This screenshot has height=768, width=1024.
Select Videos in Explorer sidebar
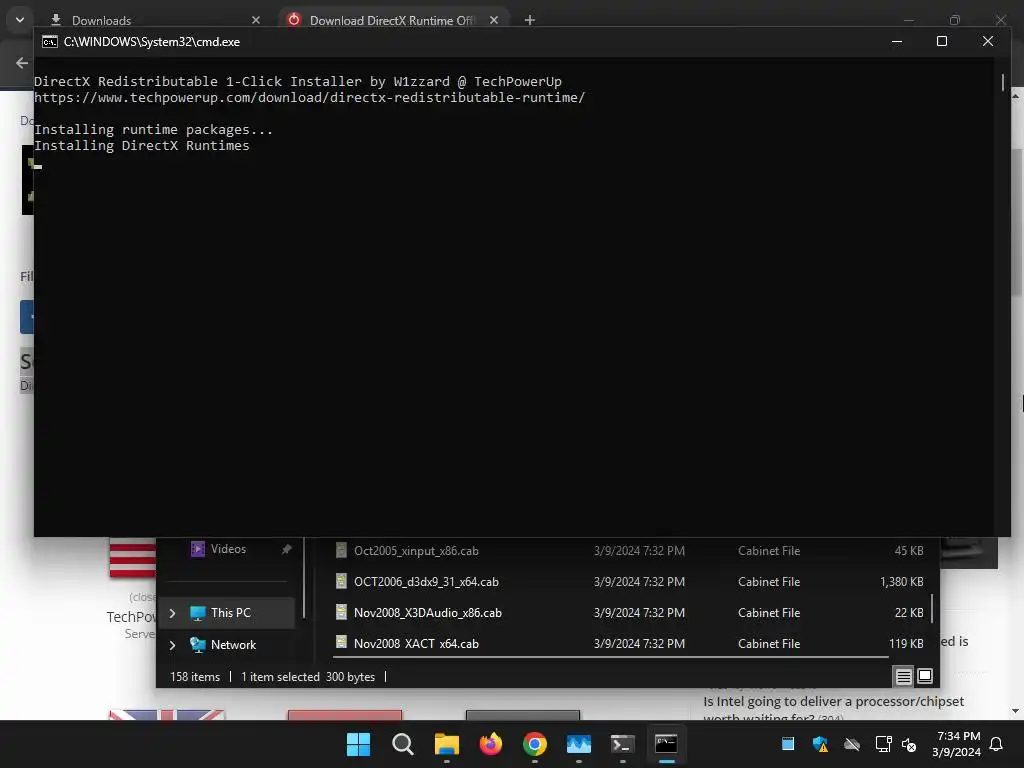(x=229, y=549)
